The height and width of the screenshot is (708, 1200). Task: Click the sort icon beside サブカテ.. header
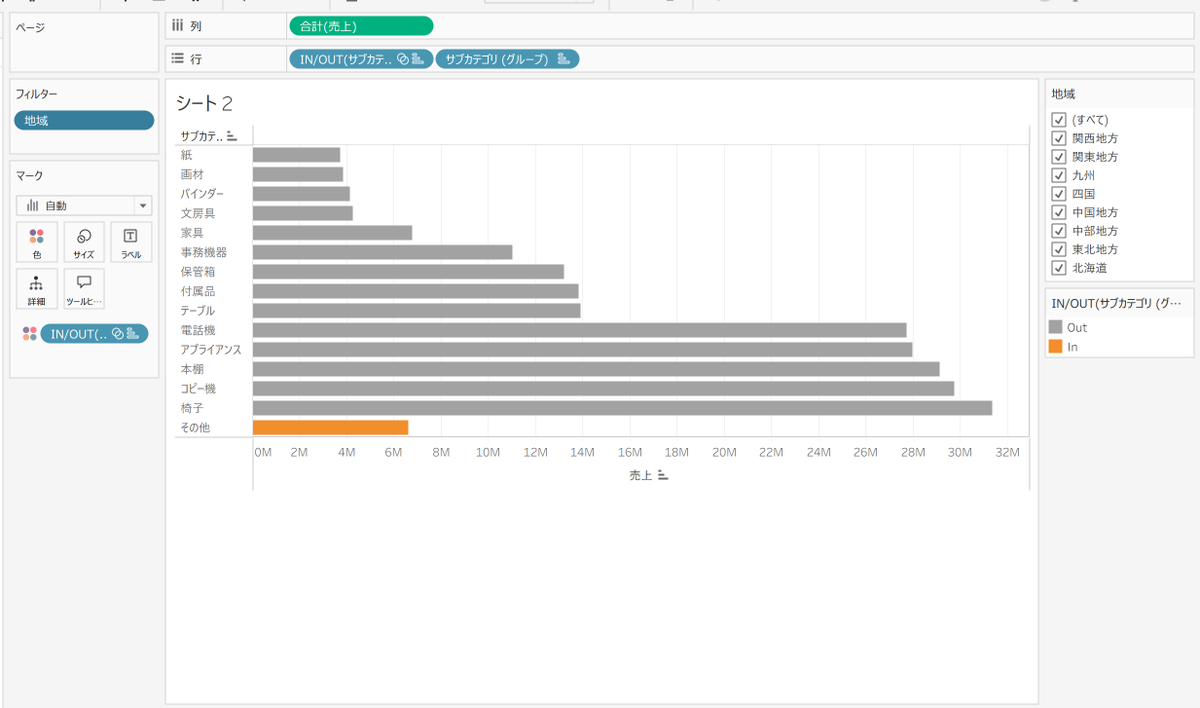(232, 136)
